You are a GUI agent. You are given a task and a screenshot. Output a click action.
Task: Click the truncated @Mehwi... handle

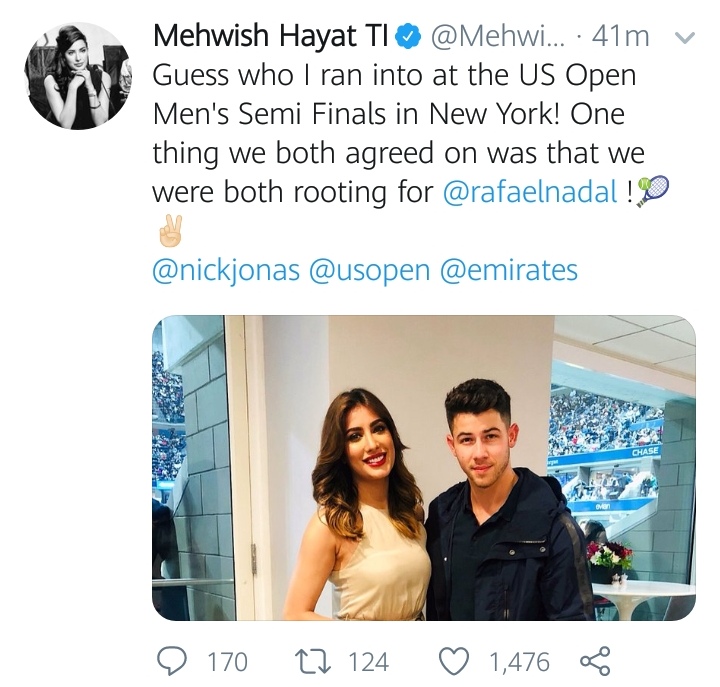[x=498, y=37]
